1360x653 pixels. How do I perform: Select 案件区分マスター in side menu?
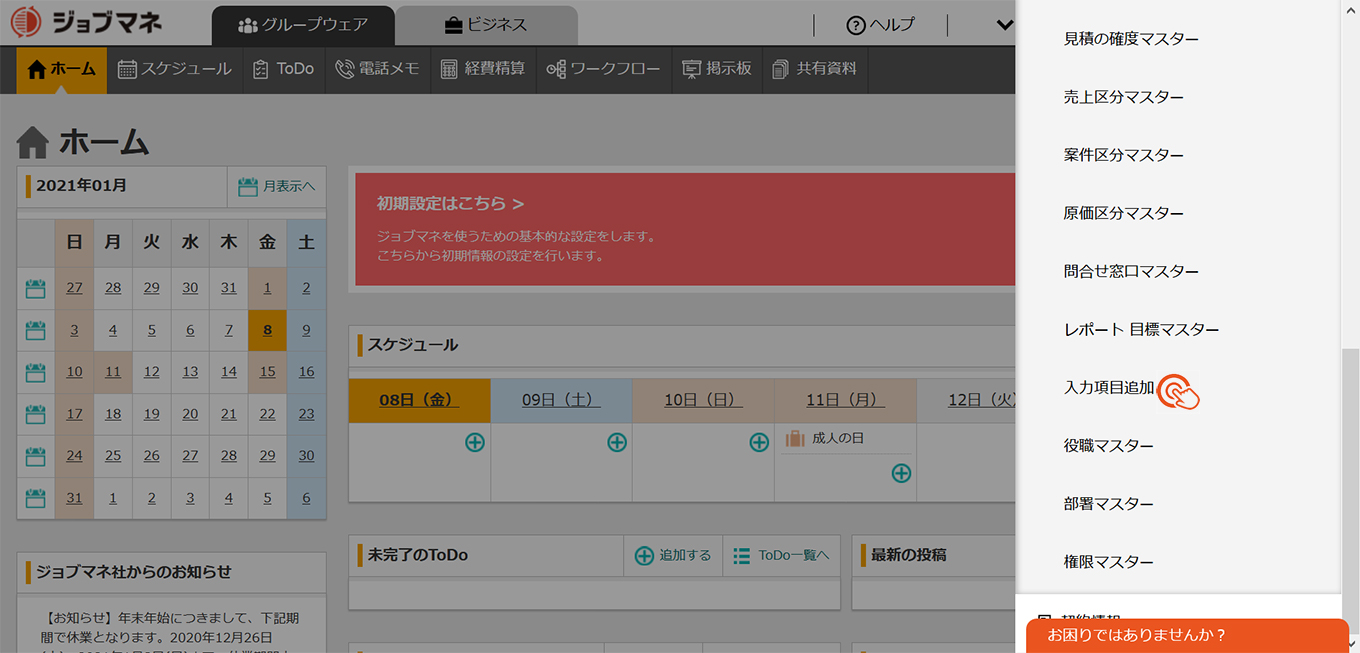pos(1124,155)
